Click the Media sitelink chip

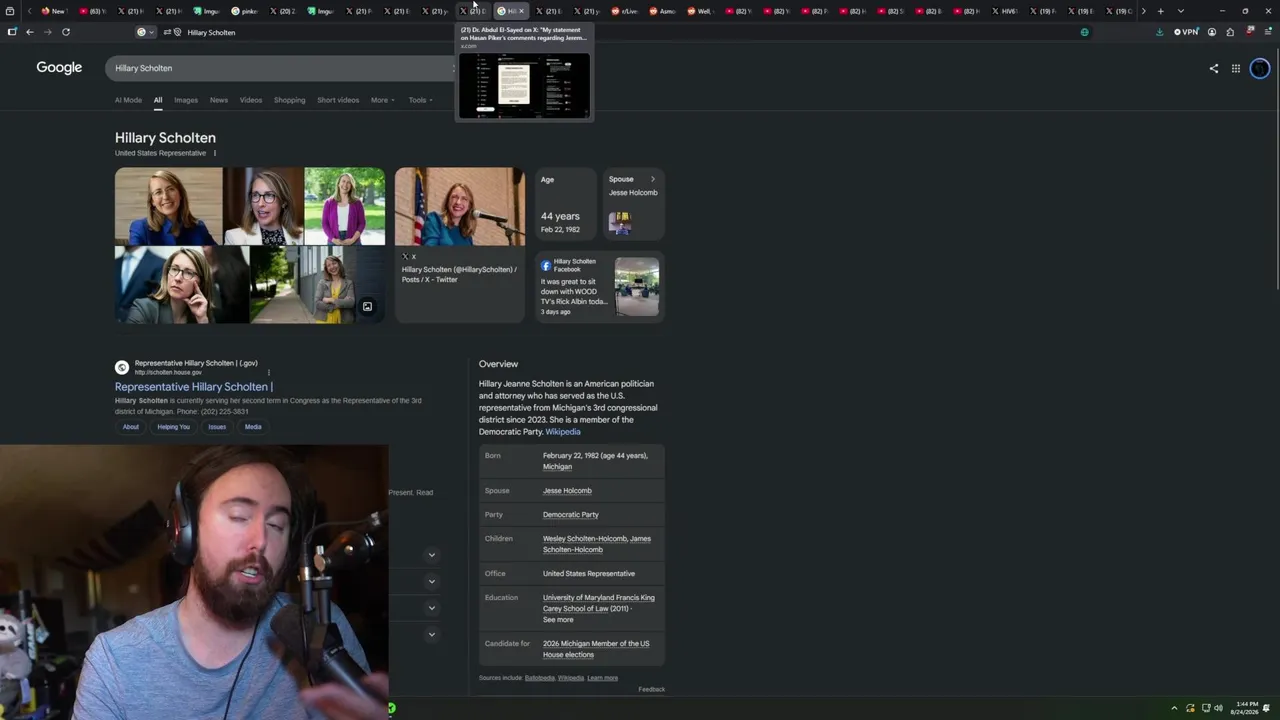click(x=253, y=427)
